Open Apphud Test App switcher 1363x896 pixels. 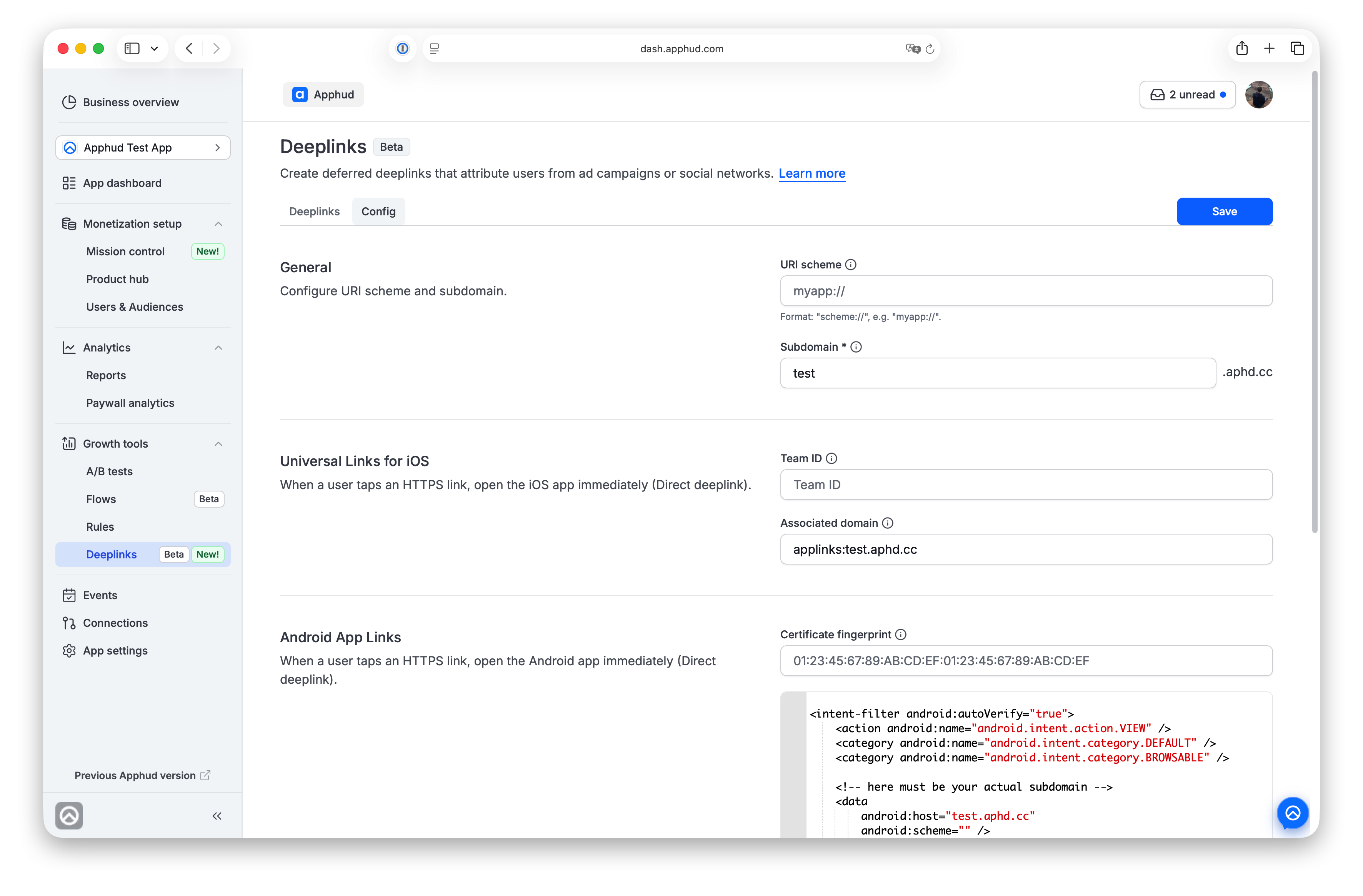click(143, 148)
